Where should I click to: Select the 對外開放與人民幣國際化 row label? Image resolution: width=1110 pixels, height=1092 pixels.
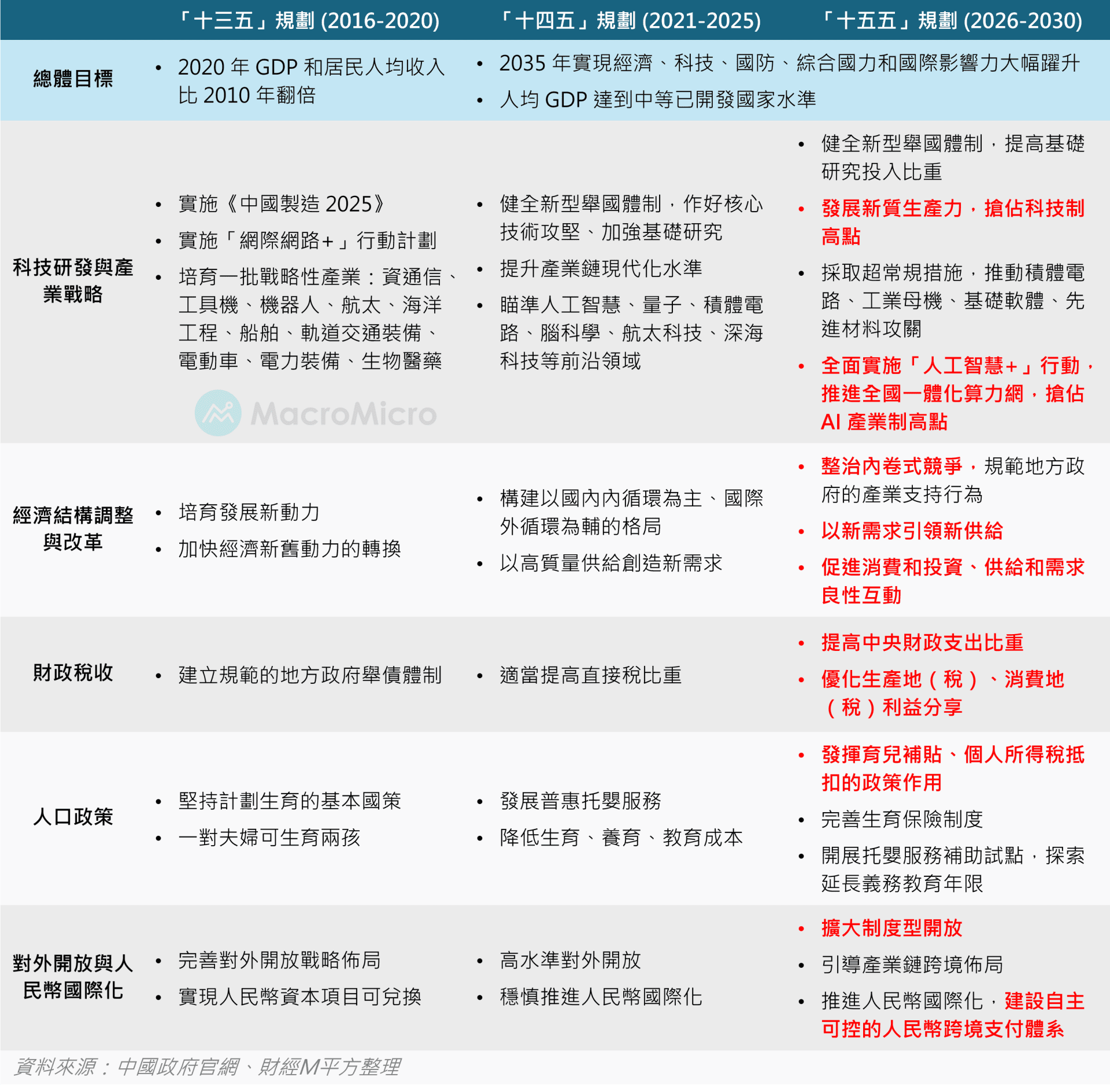(73, 976)
